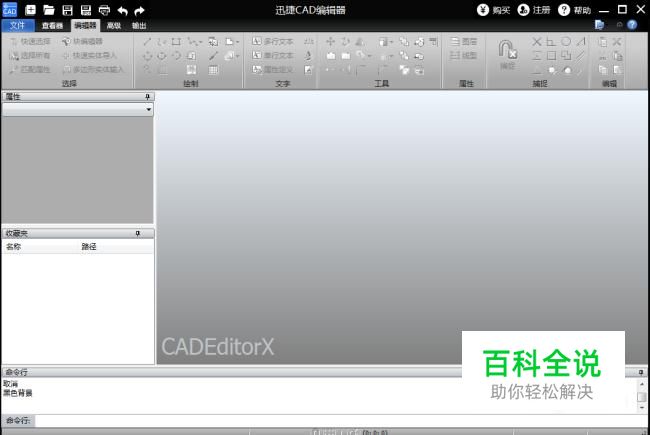Screen dimensions: 650x435
Task: Click the paste icon in 编辑 group
Action: pos(603,41)
